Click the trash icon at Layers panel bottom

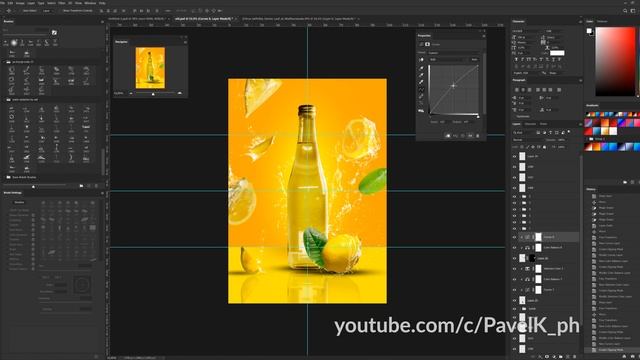click(574, 357)
